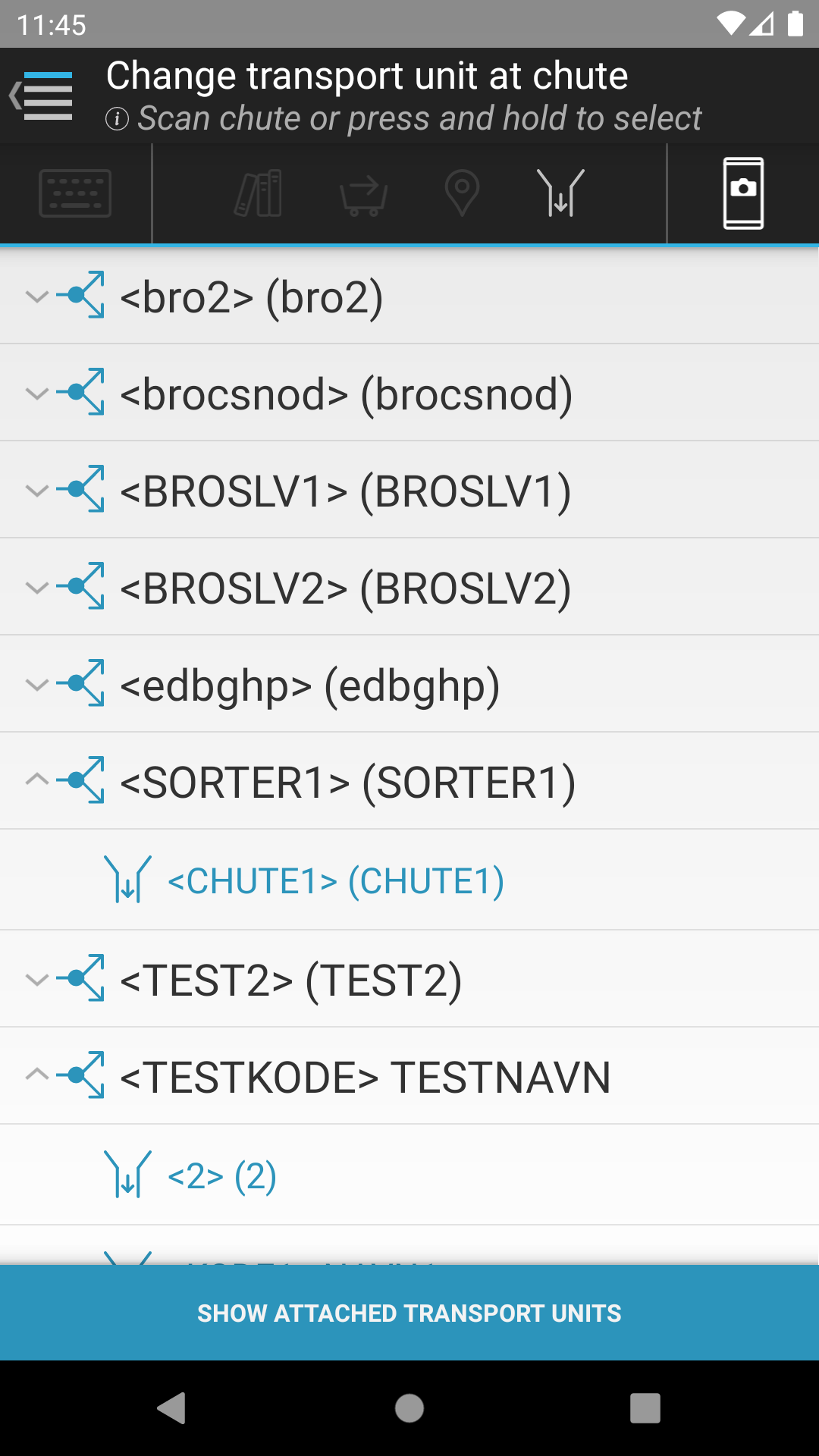Expand the TEST2 sorter chevron
Viewport: 819px width, 1456px height.
click(37, 979)
